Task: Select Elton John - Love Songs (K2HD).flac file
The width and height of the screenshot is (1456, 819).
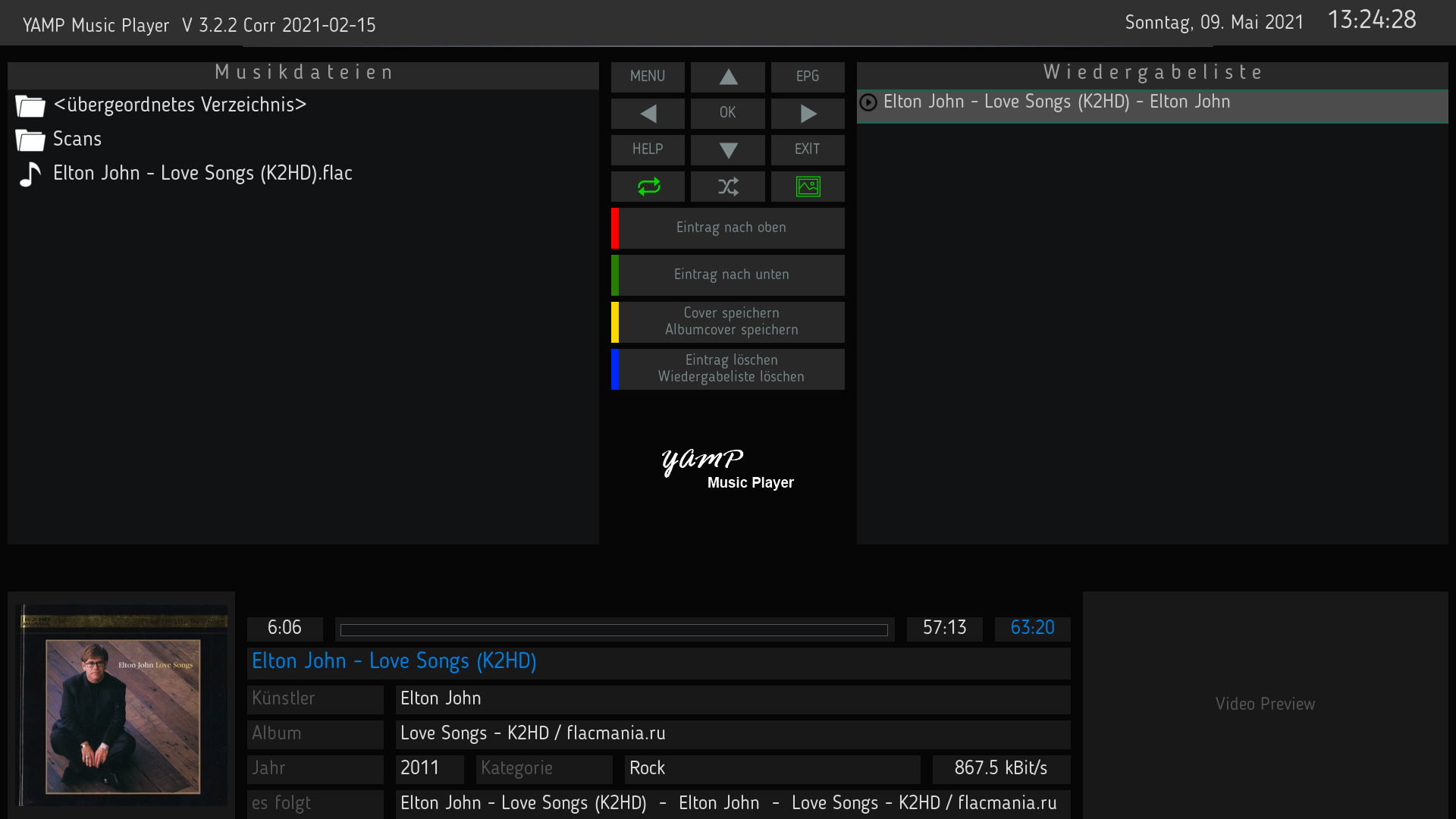Action: (x=303, y=174)
